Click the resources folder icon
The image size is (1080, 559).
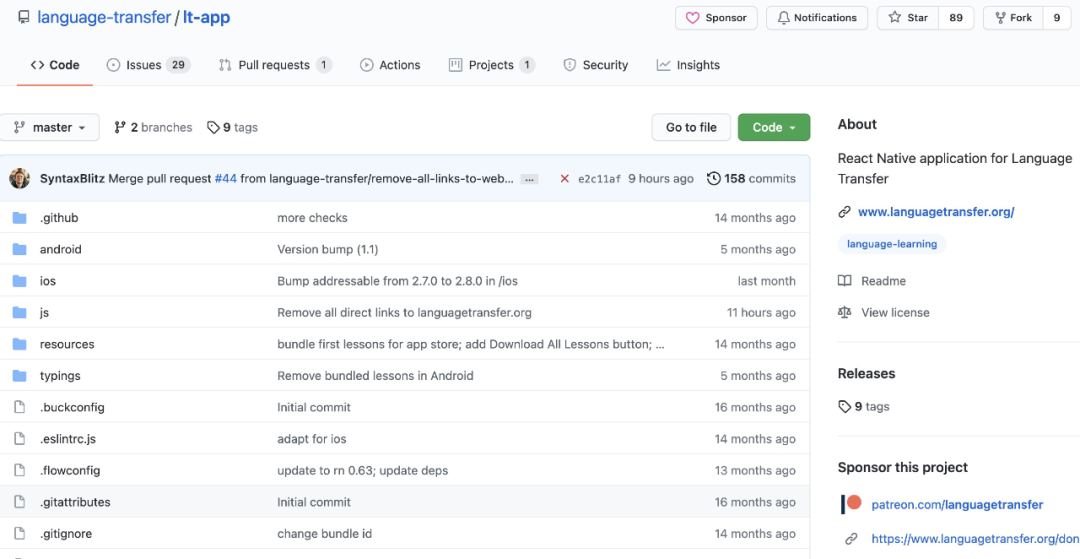[x=19, y=344]
